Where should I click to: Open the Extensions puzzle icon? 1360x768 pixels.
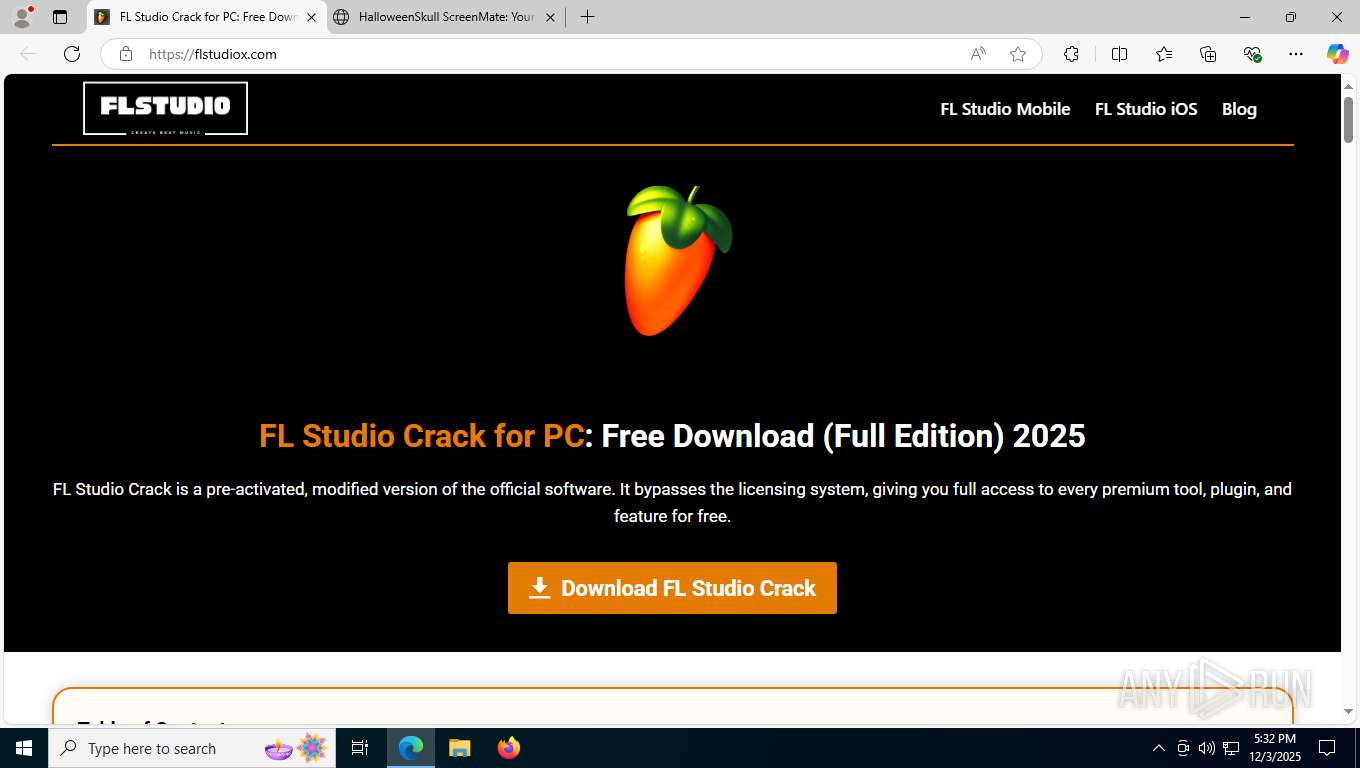1071,54
